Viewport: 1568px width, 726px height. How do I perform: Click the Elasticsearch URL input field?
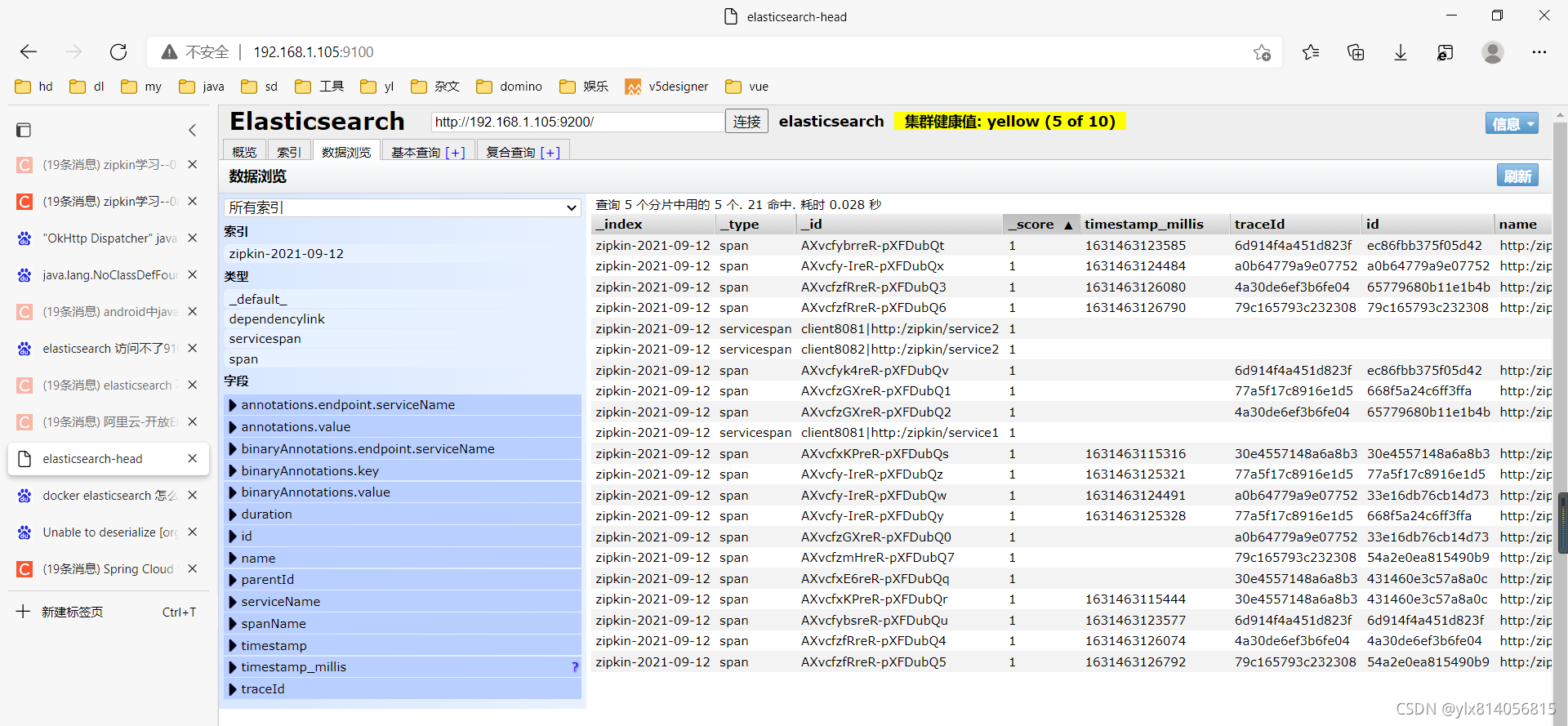pyautogui.click(x=577, y=122)
